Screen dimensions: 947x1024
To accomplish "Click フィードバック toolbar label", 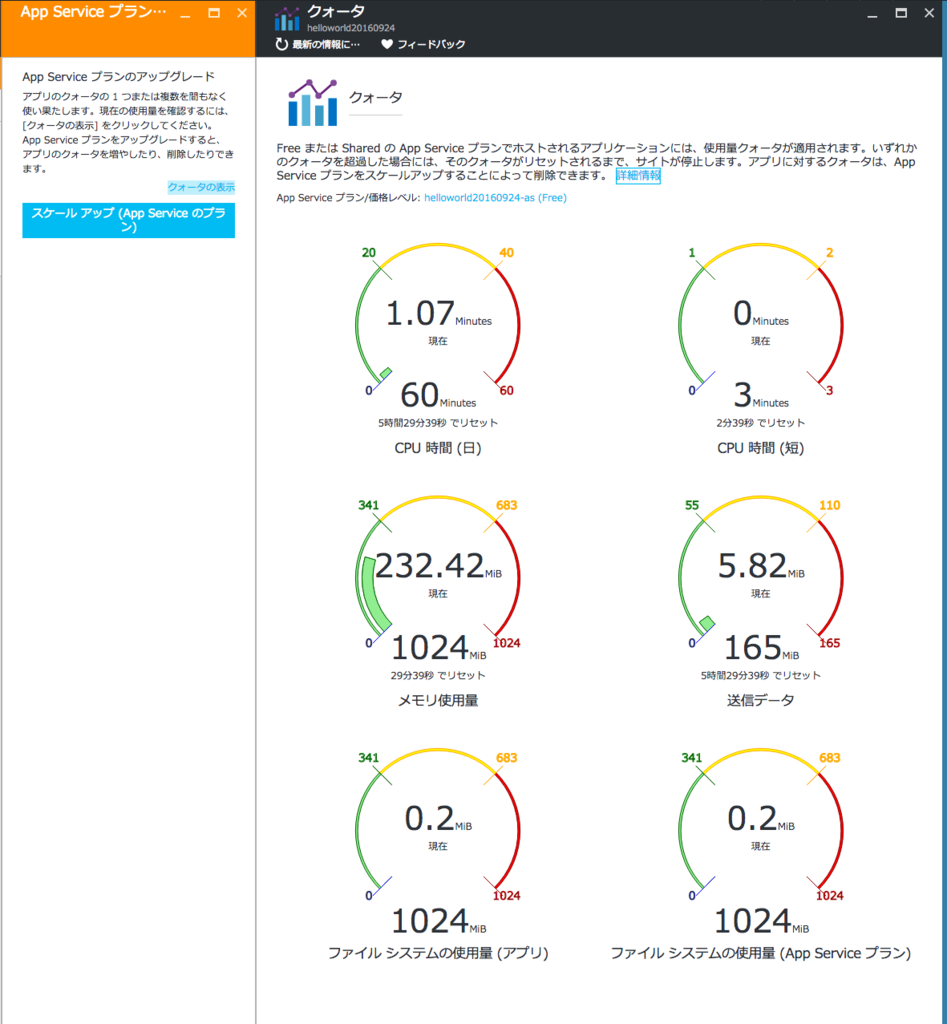I will (431, 44).
